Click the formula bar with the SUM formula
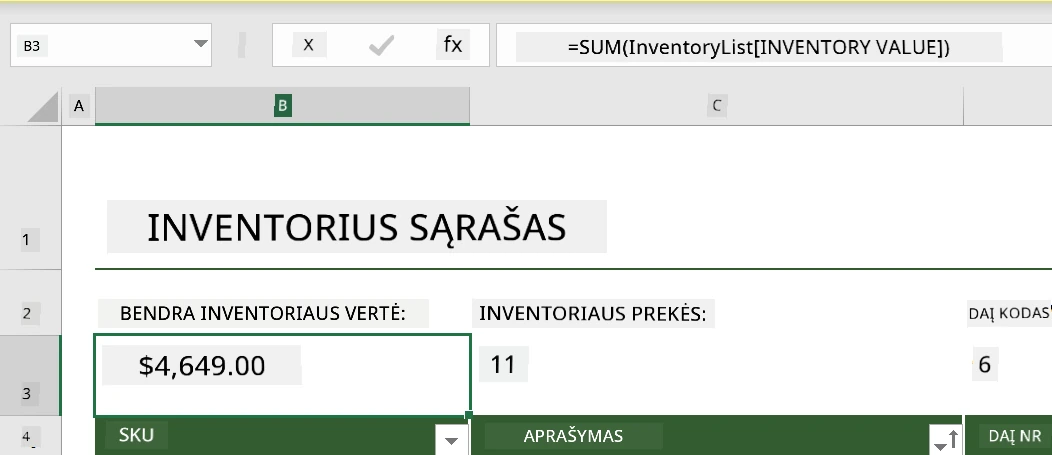Viewport: 1052px width, 455px height. pos(758,47)
